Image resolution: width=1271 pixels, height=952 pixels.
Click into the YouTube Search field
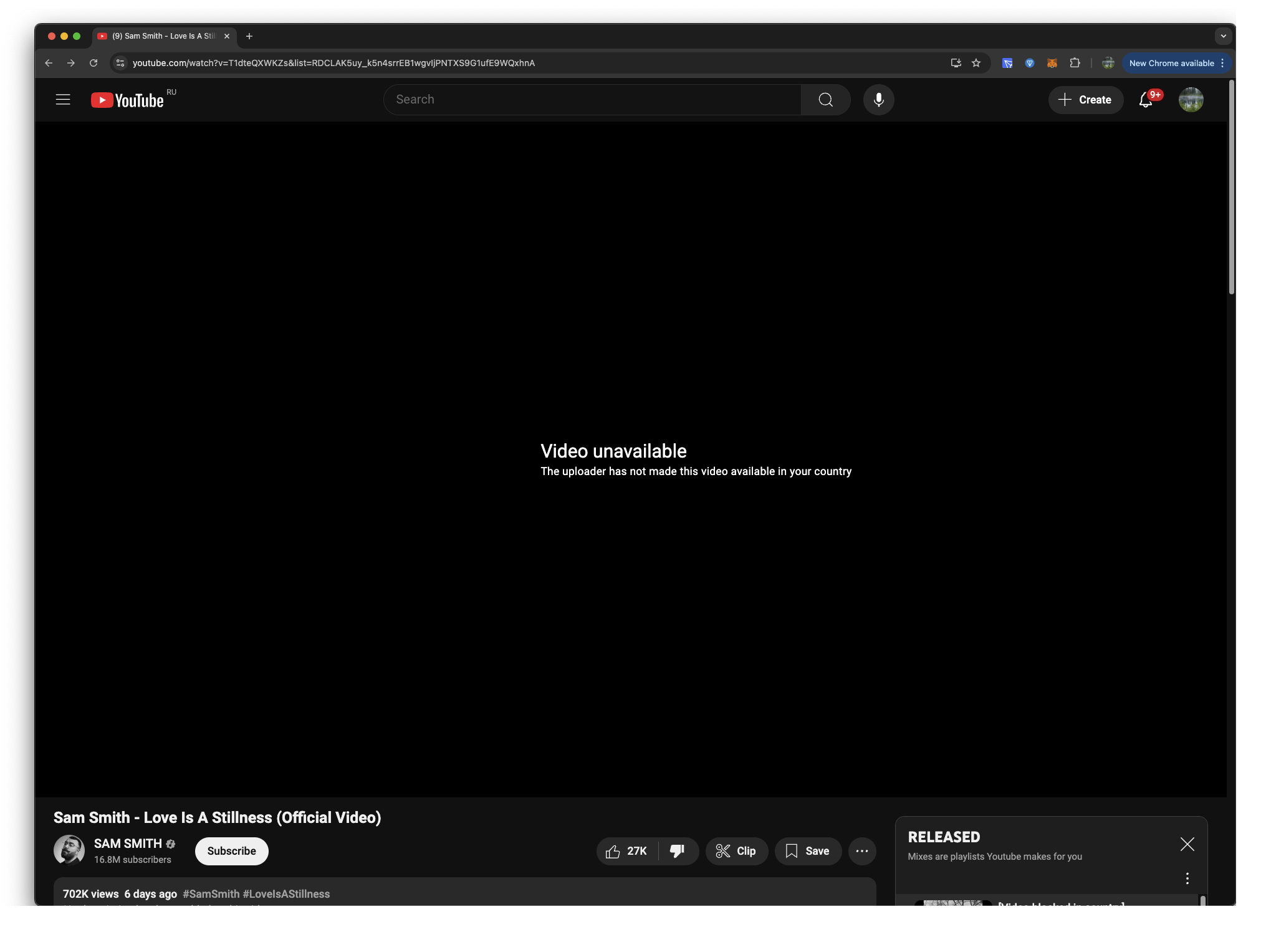pyautogui.click(x=592, y=100)
